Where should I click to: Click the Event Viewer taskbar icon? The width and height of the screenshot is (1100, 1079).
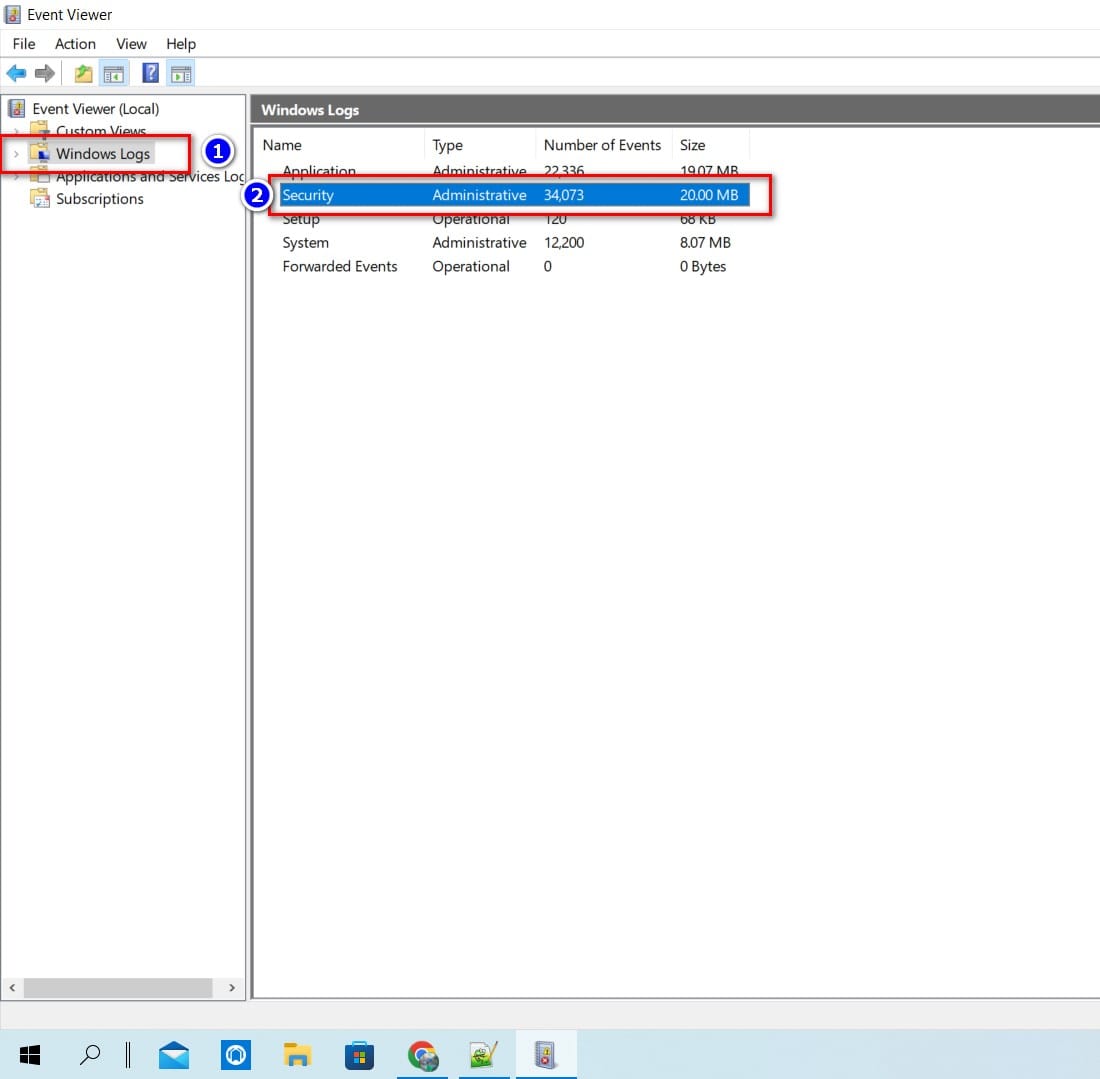[x=546, y=1054]
